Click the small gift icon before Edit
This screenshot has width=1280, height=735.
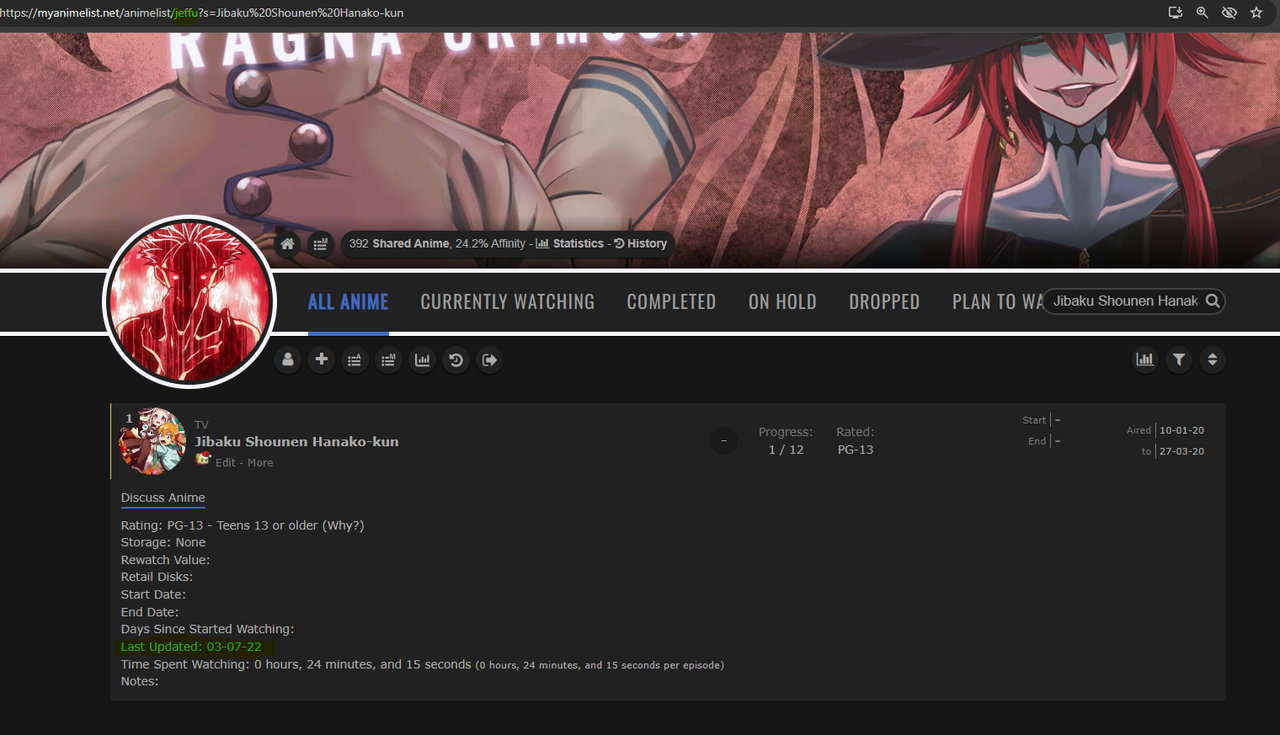pyautogui.click(x=203, y=459)
